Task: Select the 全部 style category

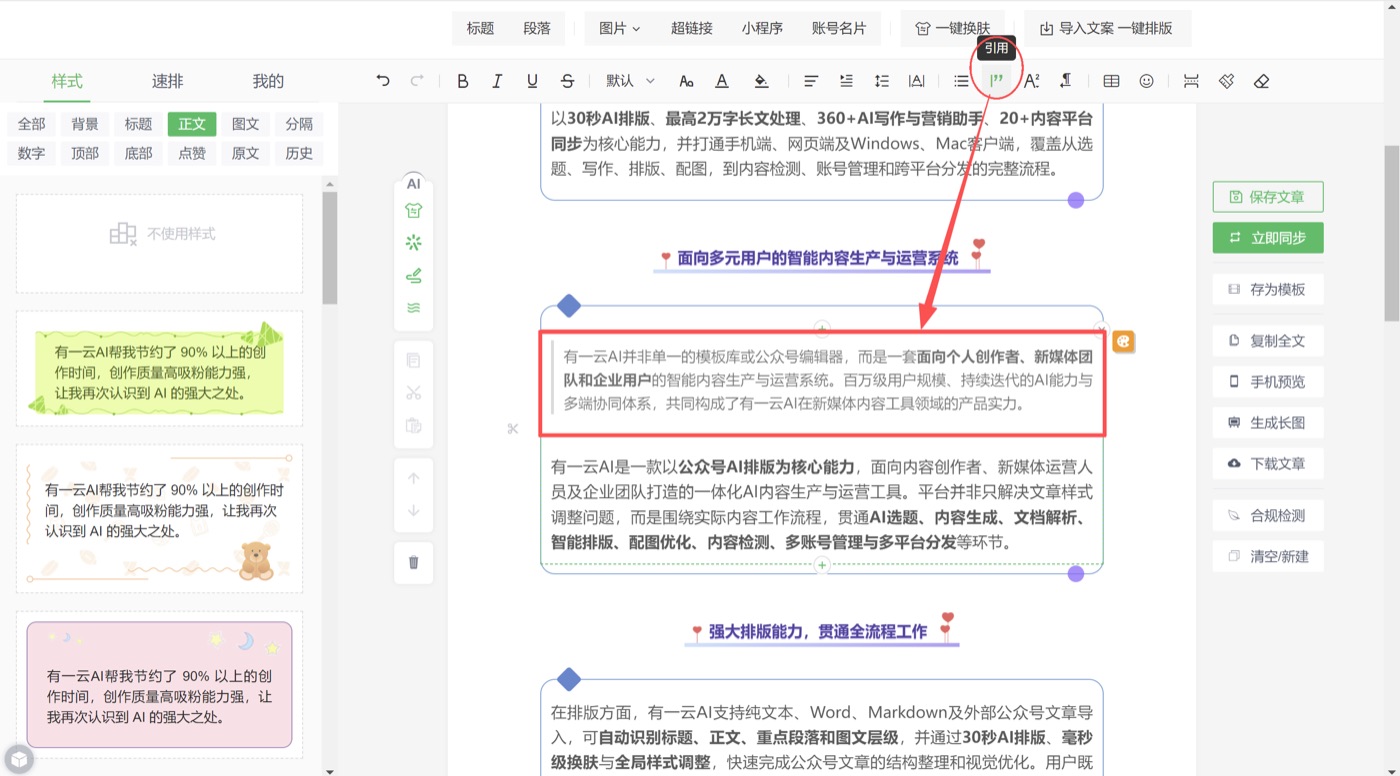Action: 32,124
